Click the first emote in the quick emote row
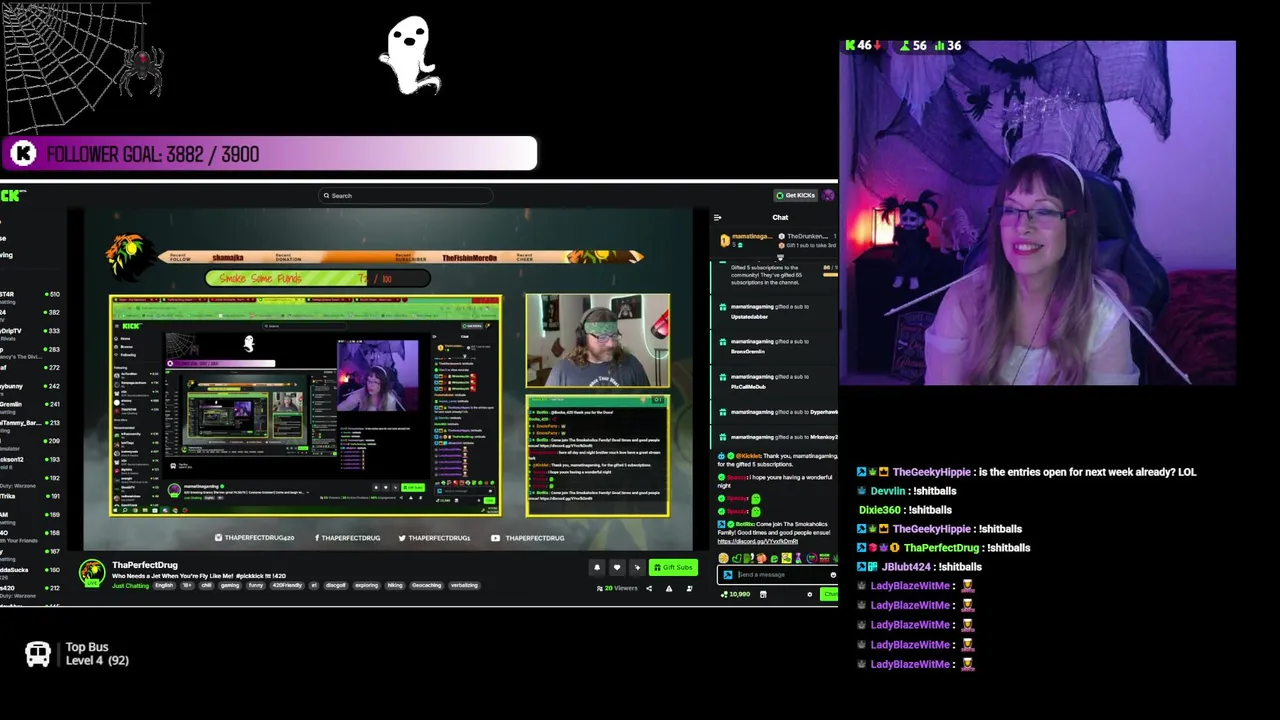This screenshot has width=1280, height=720. tap(723, 558)
